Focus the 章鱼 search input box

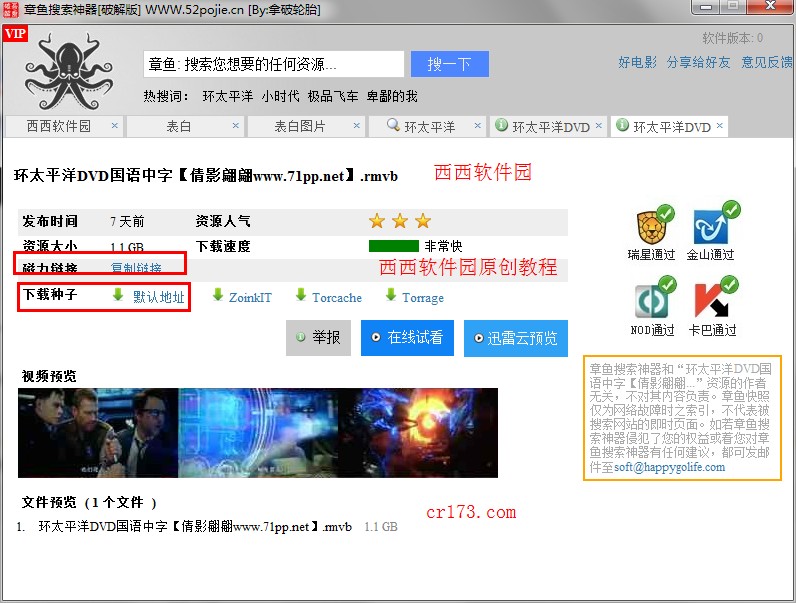click(274, 64)
